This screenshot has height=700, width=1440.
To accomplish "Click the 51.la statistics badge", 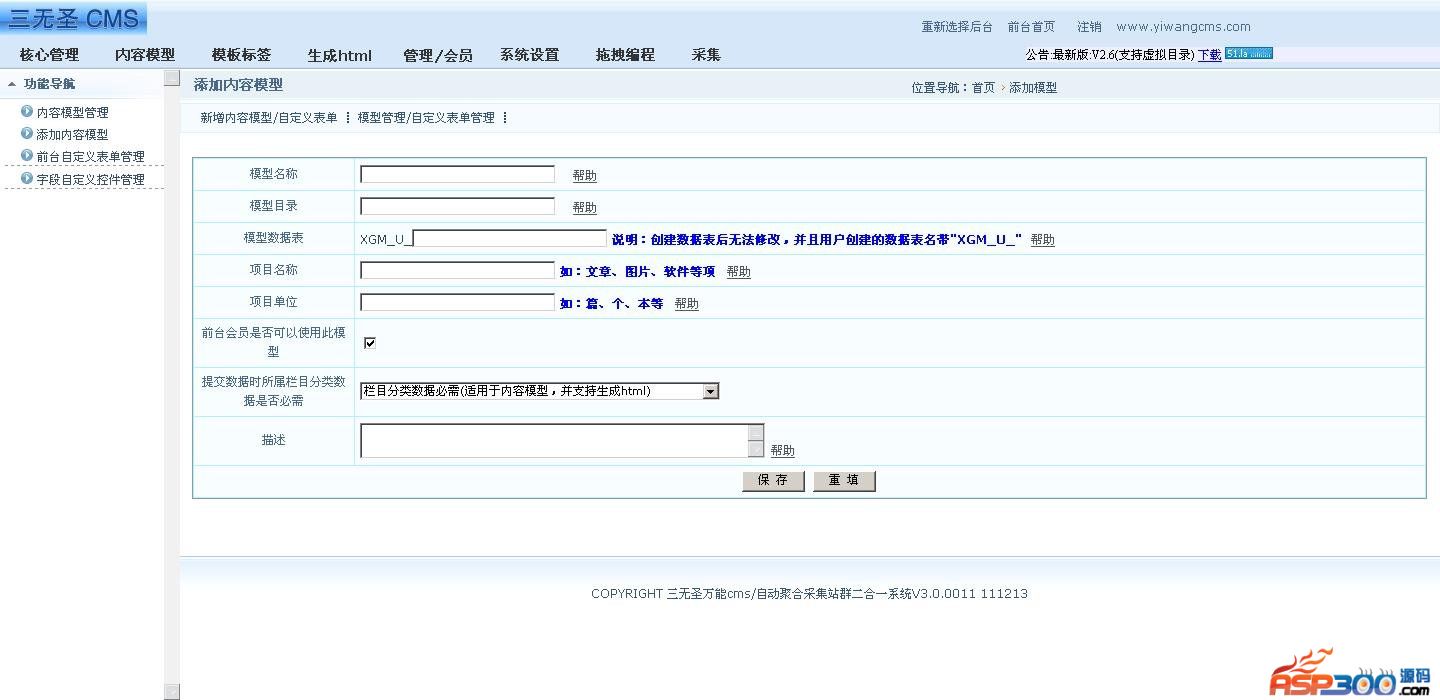I will 1249,53.
